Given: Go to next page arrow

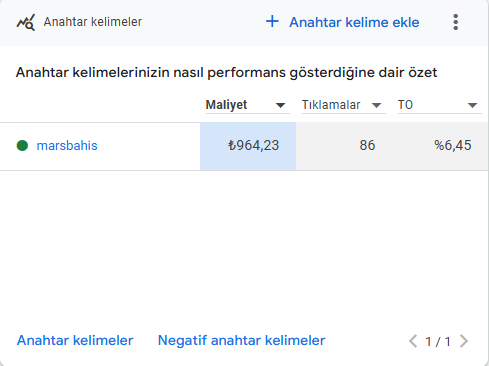Looking at the screenshot, I should 464,341.
